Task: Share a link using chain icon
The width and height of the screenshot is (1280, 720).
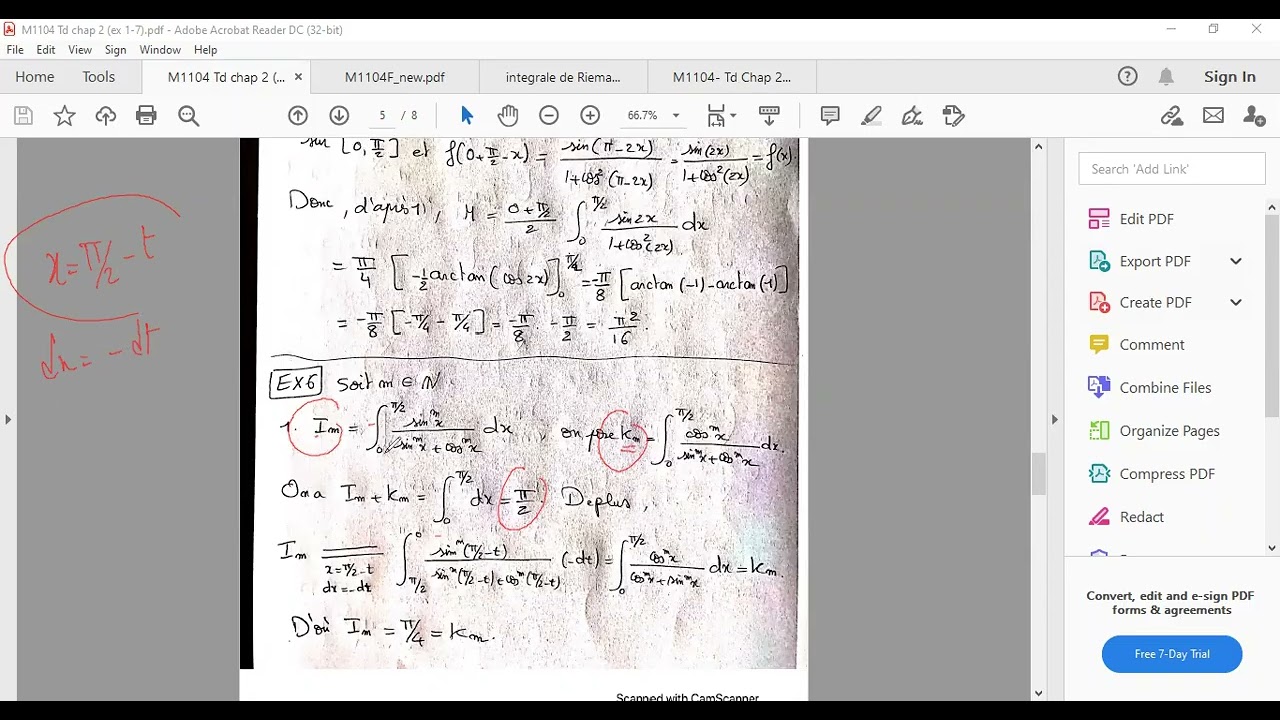Action: [x=1172, y=116]
